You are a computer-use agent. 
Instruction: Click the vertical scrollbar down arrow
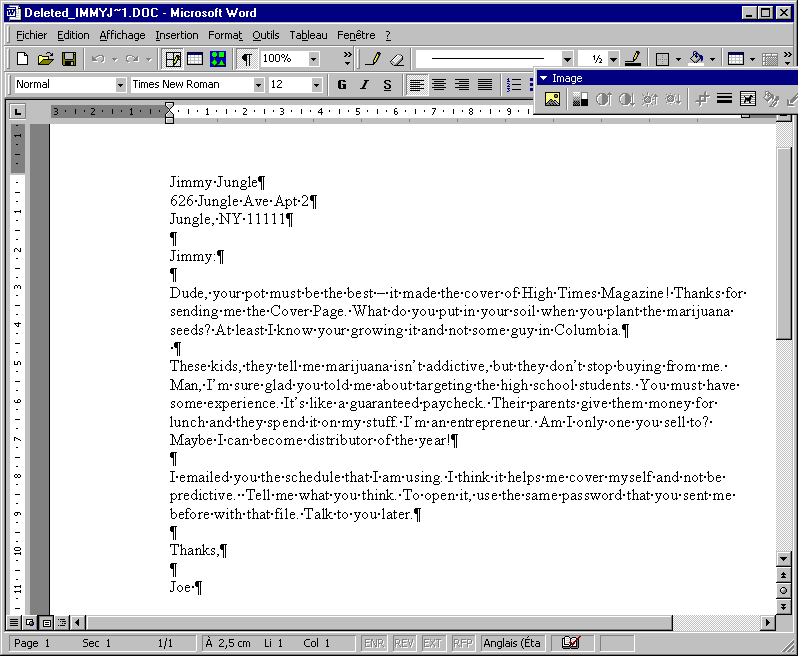click(785, 558)
